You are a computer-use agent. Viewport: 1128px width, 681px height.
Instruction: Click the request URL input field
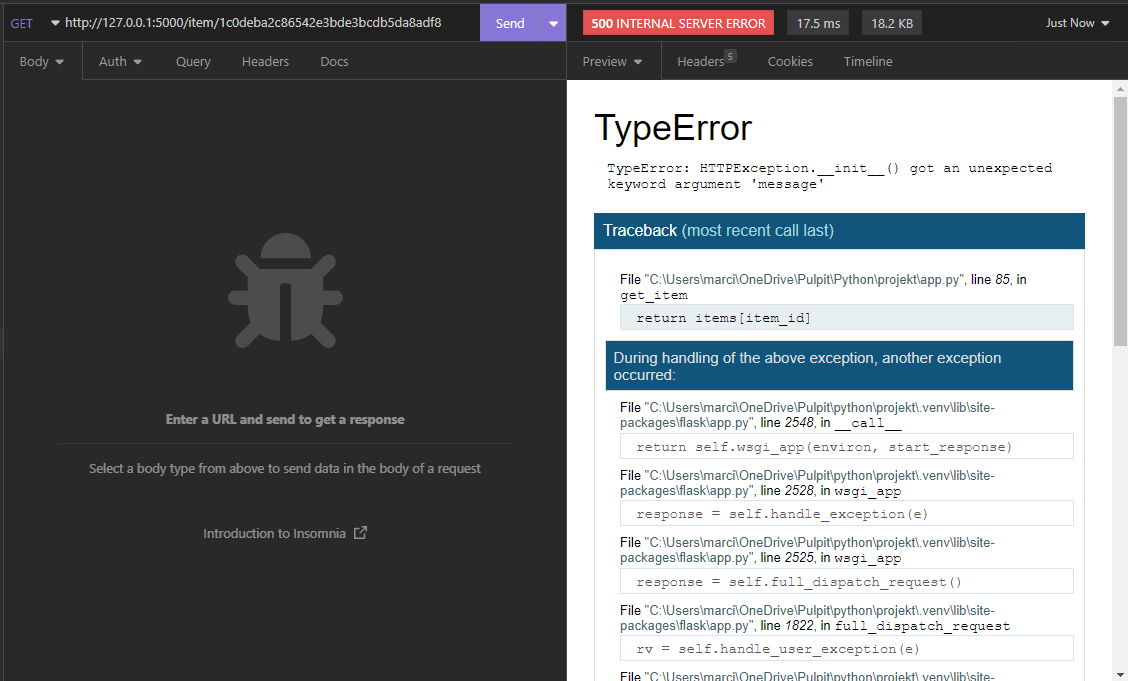pyautogui.click(x=253, y=22)
